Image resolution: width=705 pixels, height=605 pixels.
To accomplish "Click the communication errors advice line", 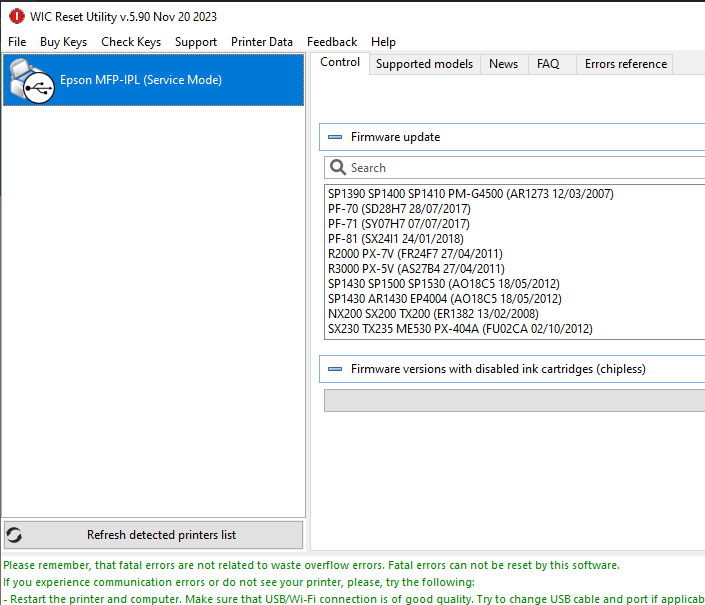I will tap(239, 582).
